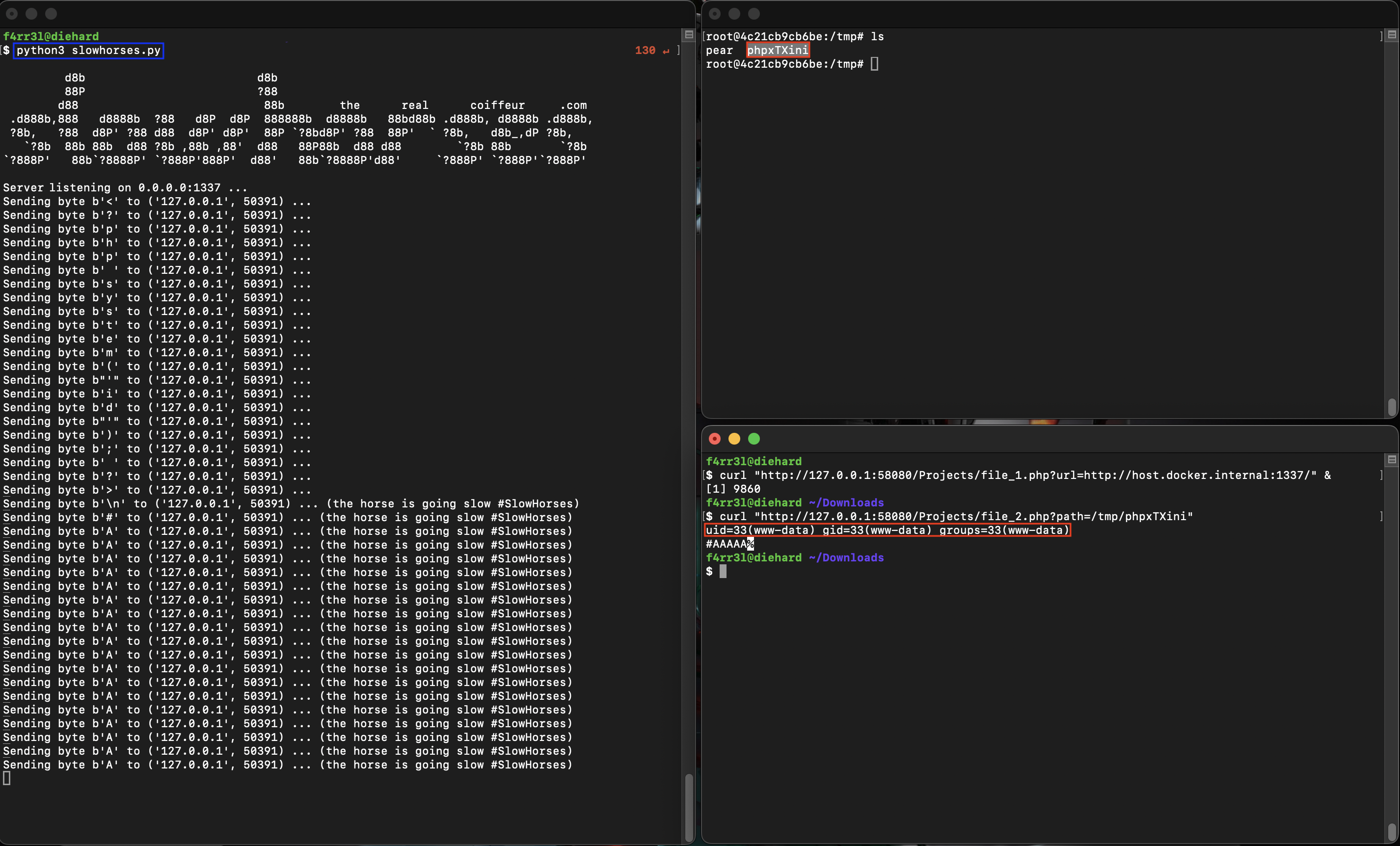This screenshot has width=1400, height=846.
Task: Click split pane icon in bottom-right terminal
Action: tap(1392, 459)
